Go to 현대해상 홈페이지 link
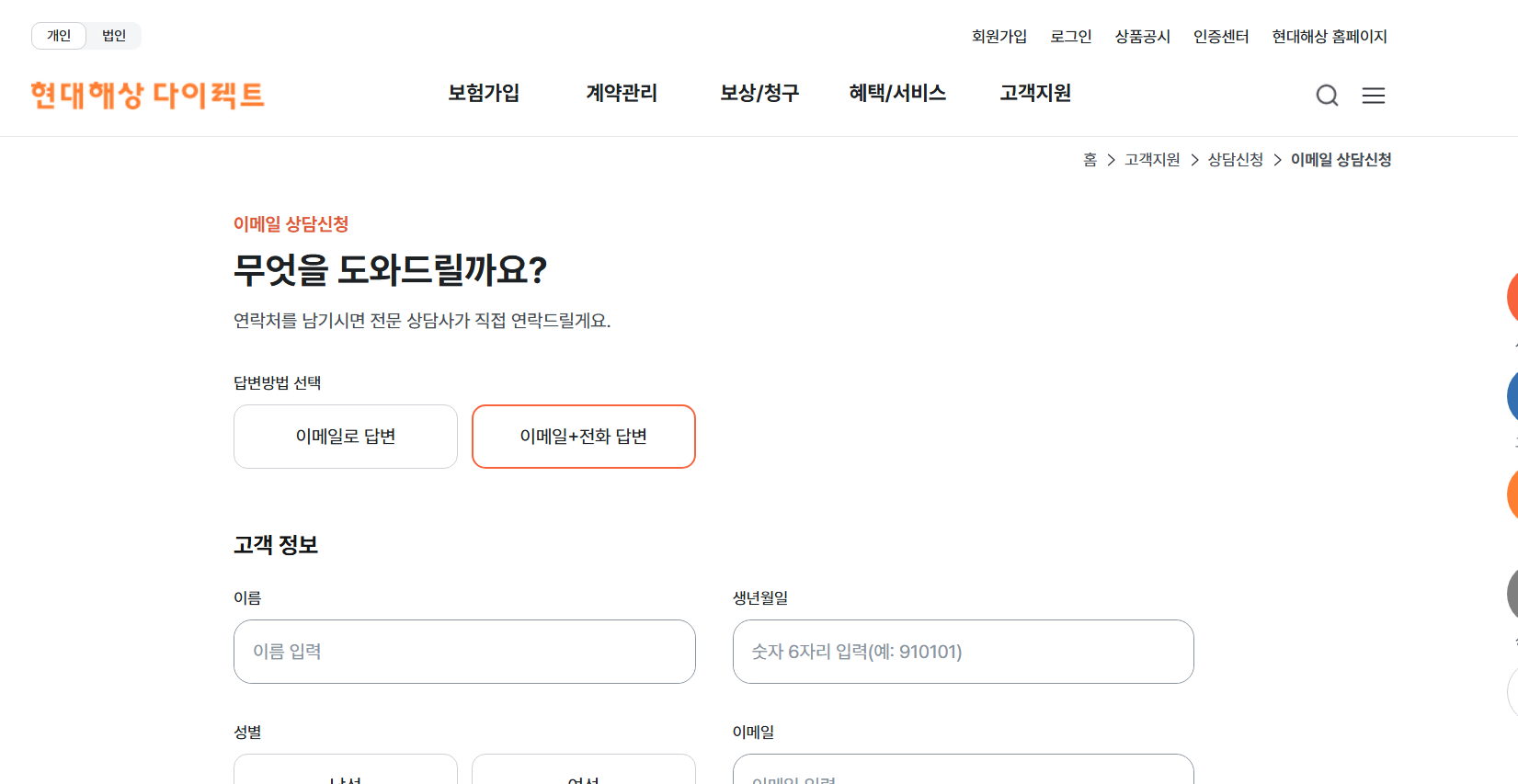 [x=1330, y=37]
